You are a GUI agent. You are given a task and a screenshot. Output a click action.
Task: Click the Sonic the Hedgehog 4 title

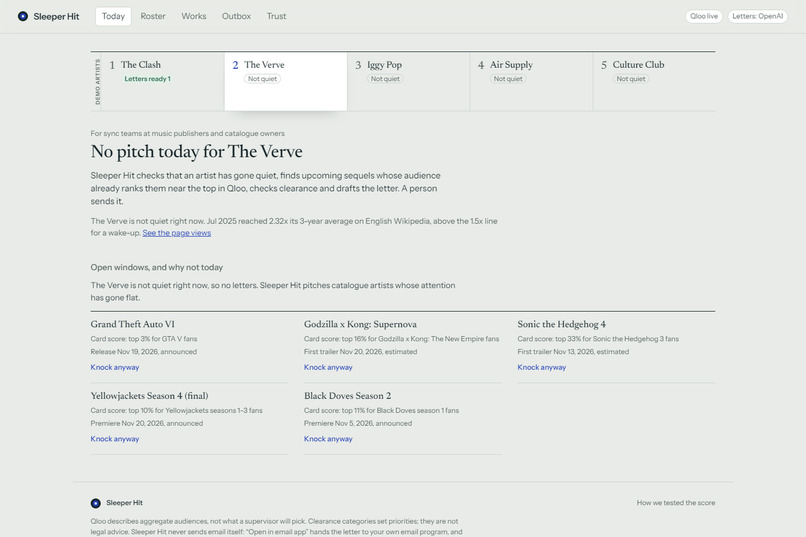562,324
